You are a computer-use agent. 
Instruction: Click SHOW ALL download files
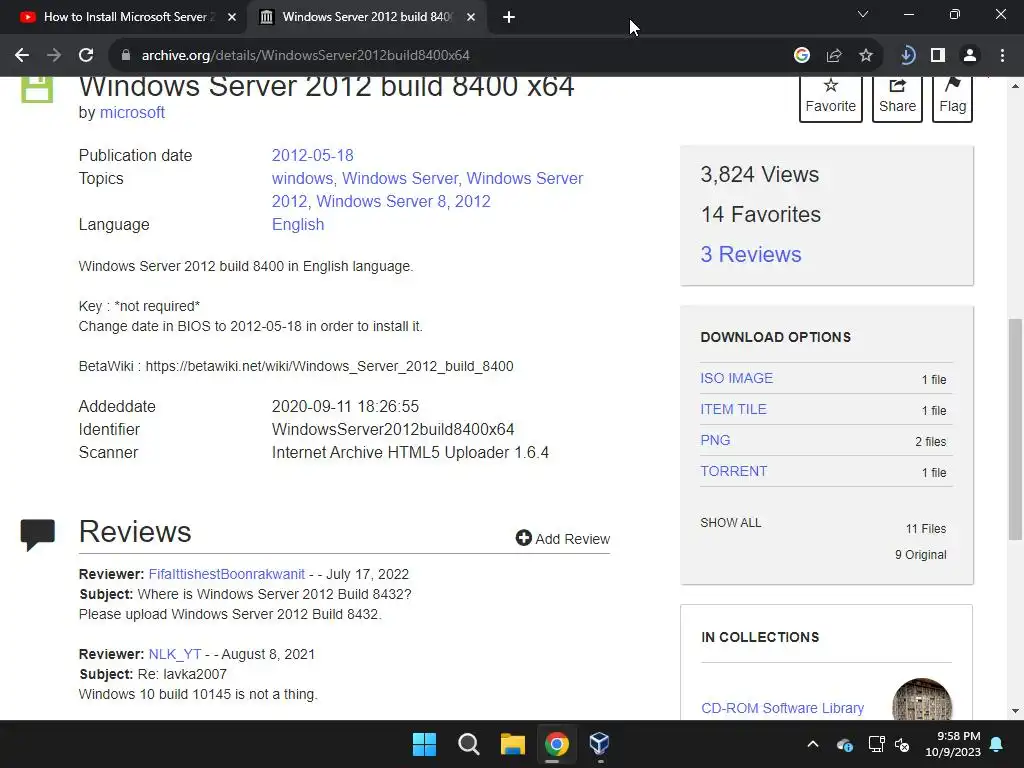click(731, 522)
